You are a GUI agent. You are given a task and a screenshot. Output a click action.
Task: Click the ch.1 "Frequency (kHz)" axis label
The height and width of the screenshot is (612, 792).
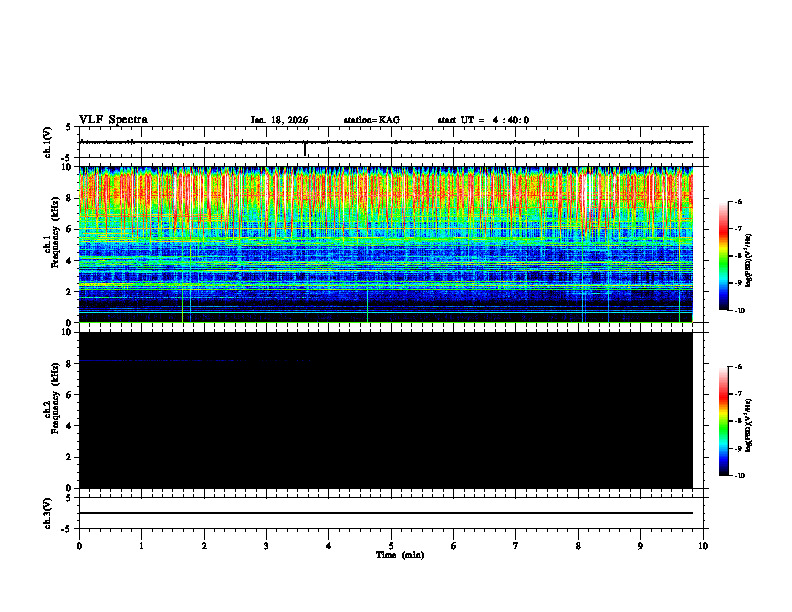55,233
